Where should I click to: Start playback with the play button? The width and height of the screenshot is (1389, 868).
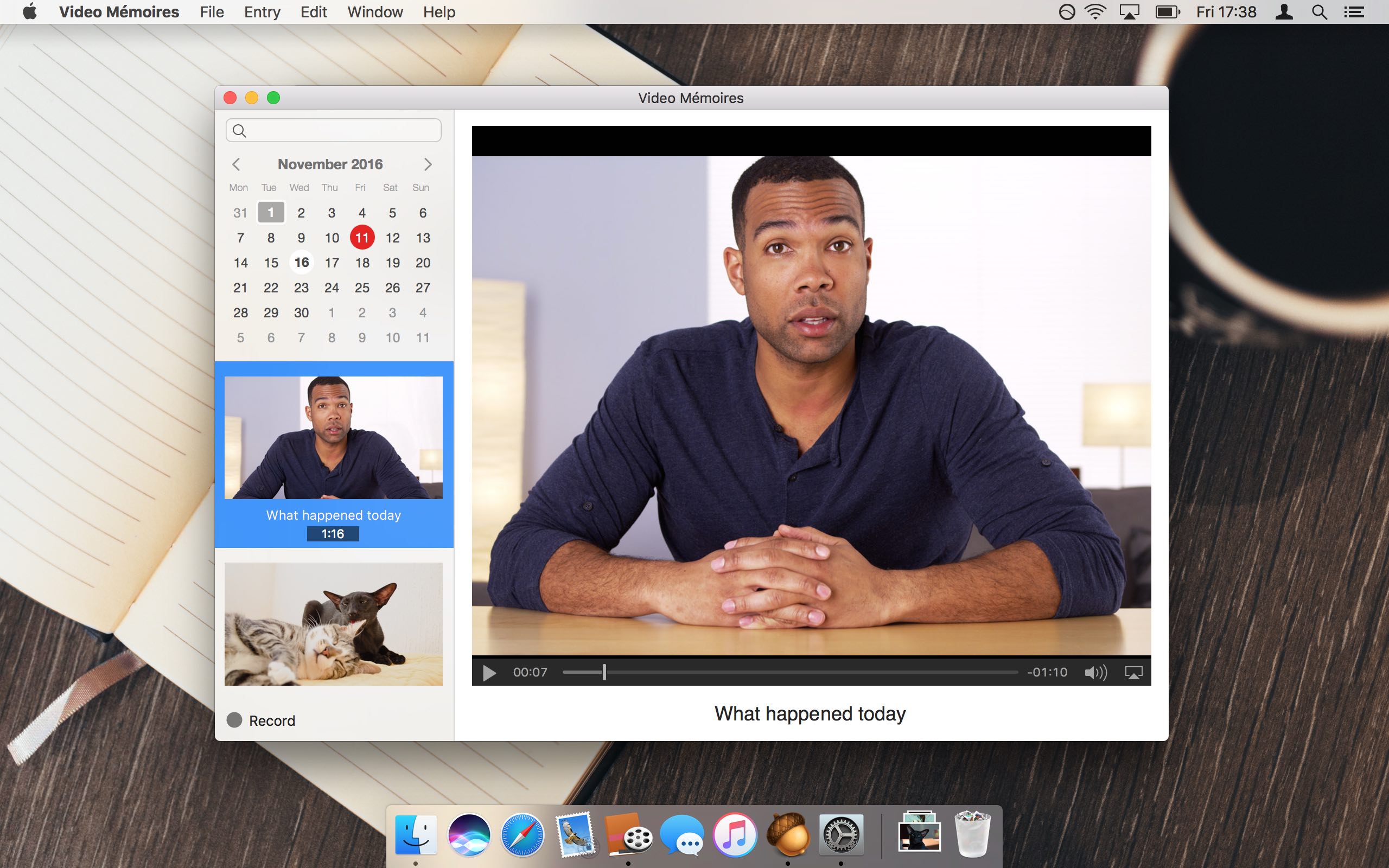click(488, 672)
